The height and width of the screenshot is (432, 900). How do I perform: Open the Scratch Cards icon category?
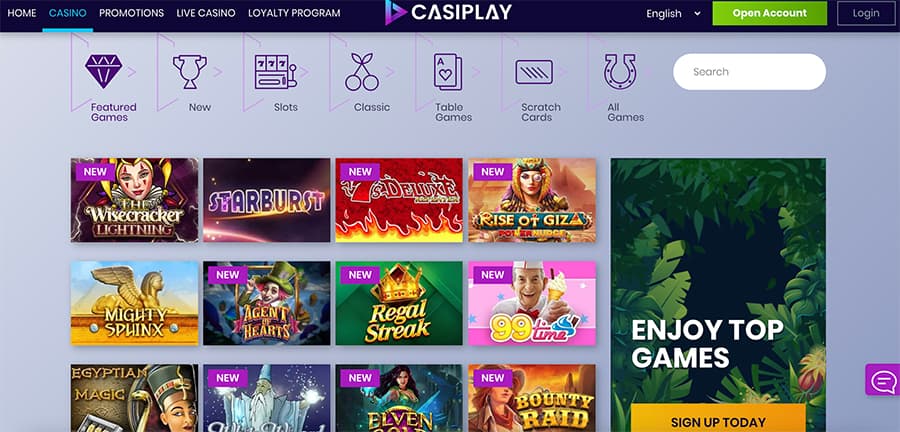tap(534, 72)
